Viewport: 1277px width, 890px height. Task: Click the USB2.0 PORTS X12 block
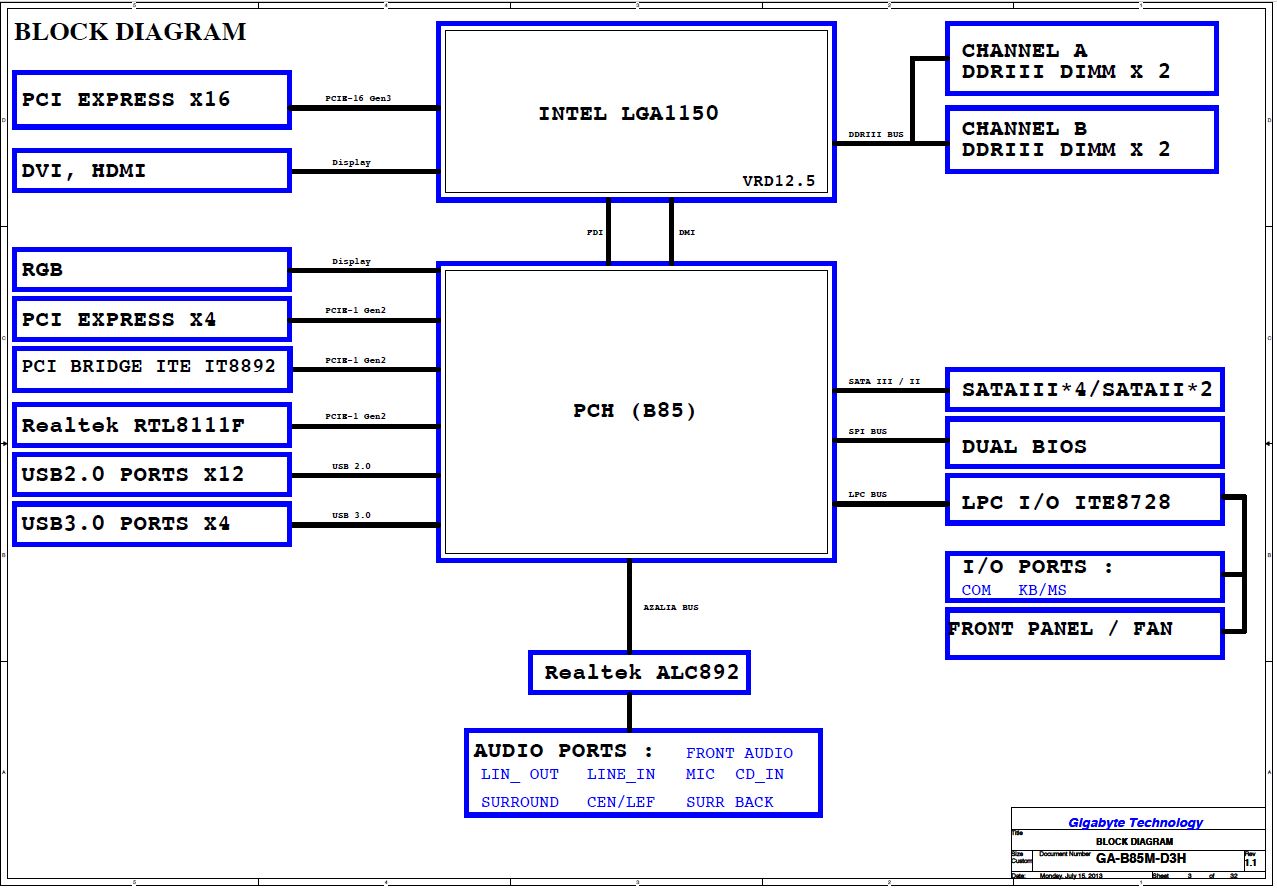152,474
